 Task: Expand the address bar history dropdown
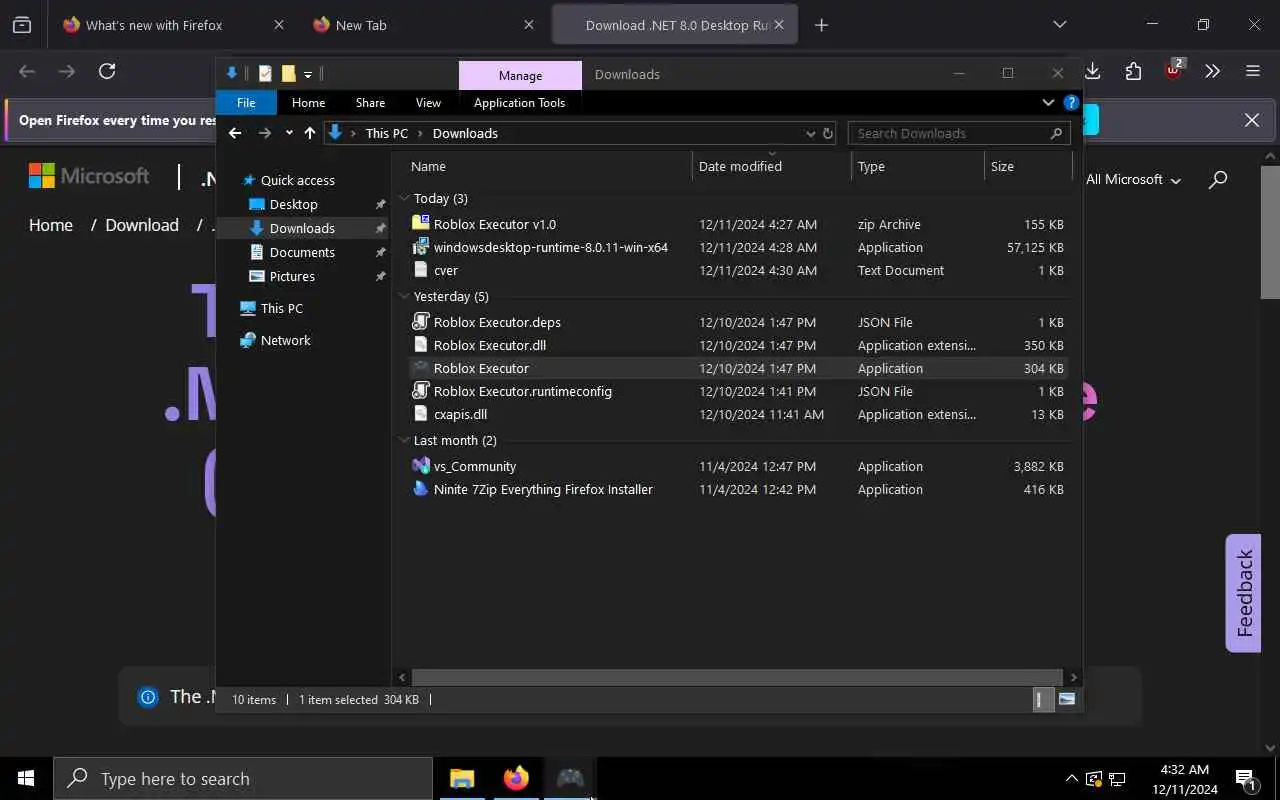point(810,133)
